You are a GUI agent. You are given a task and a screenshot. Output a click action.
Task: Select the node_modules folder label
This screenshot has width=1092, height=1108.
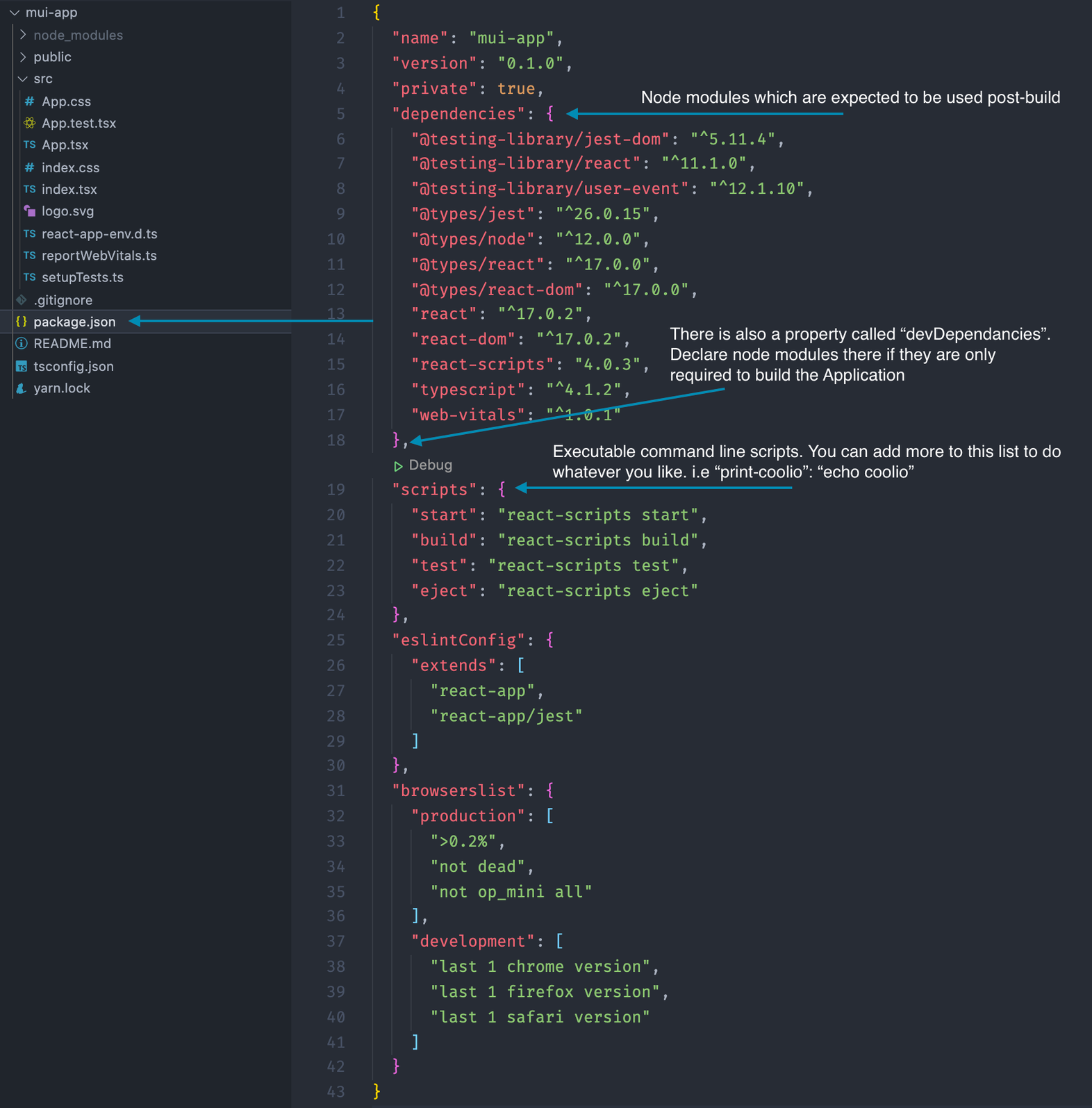pos(78,35)
